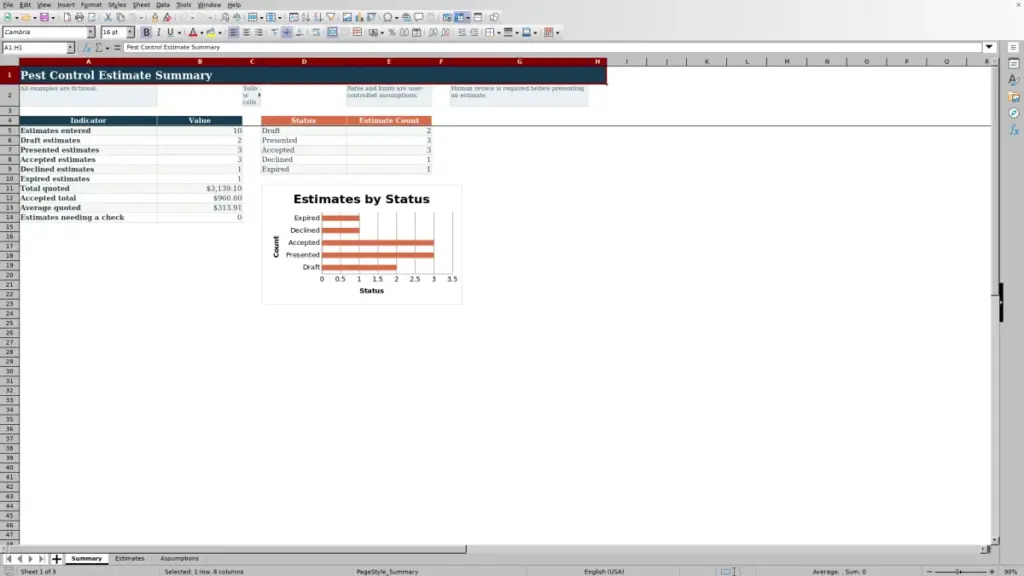The width and height of the screenshot is (1024, 576).
Task: Click the Clear Direct Formatting icon
Action: (x=167, y=17)
